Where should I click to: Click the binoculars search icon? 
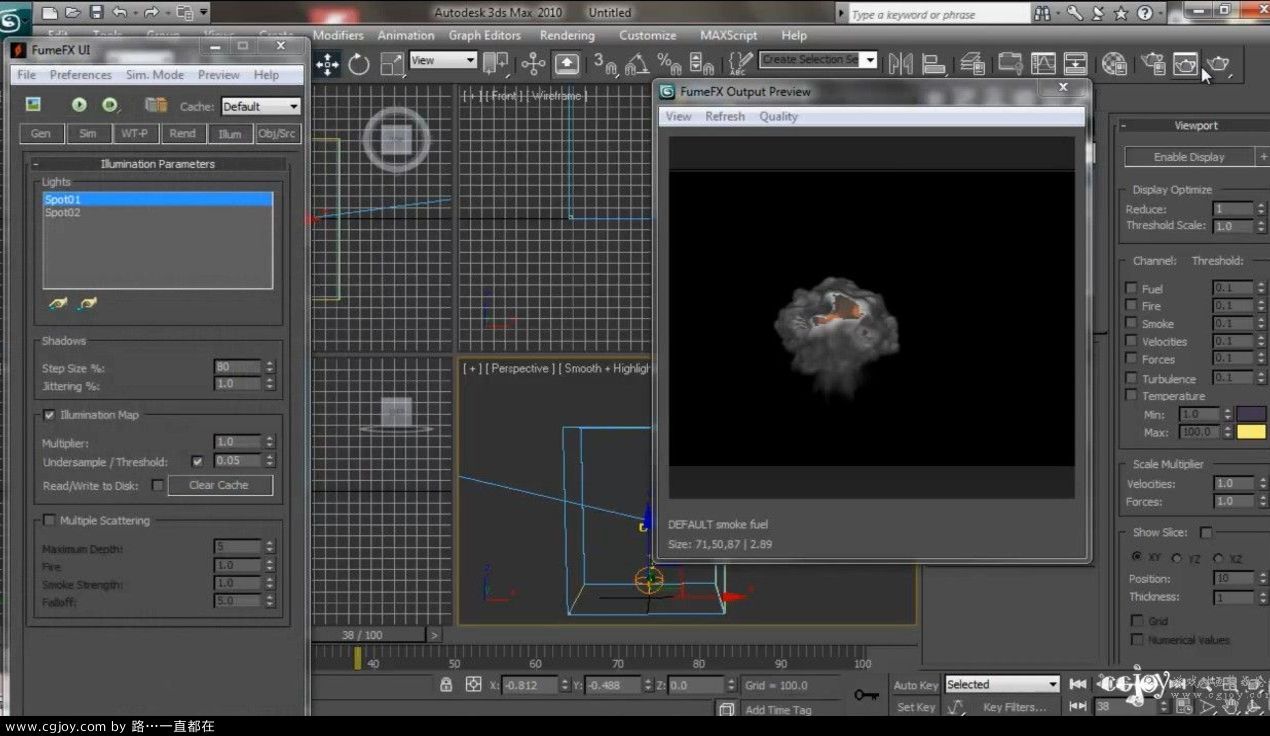[1043, 13]
